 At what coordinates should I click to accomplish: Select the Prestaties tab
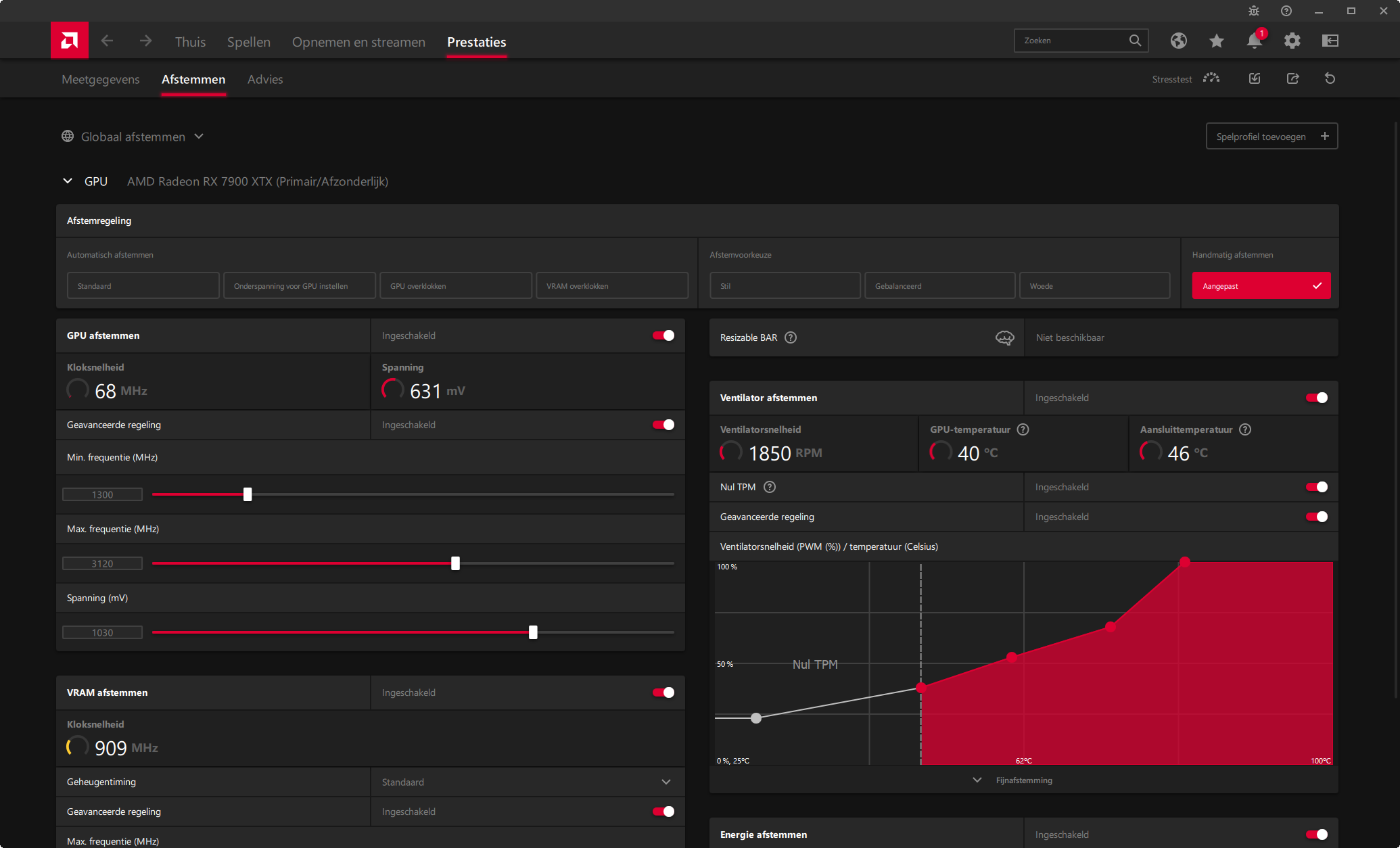coord(476,42)
